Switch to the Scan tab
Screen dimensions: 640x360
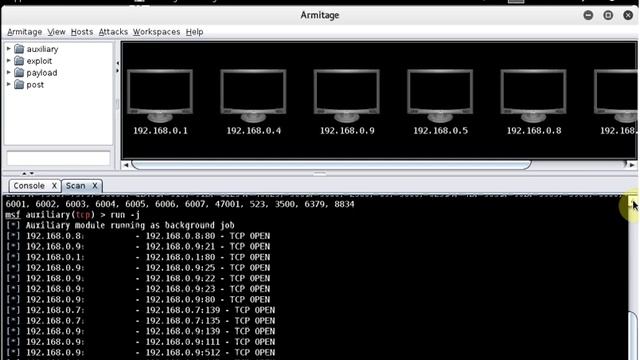[76, 186]
